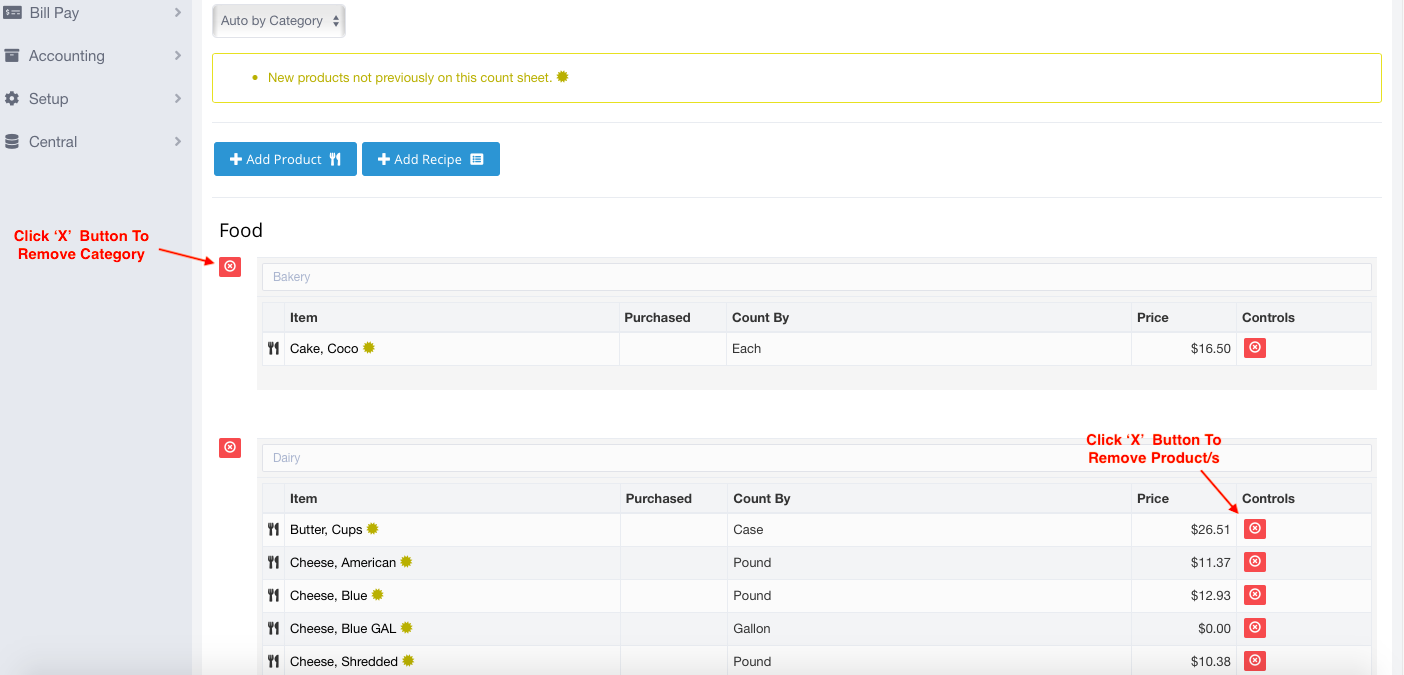
Task: Click the Food section heading
Action: (x=241, y=230)
